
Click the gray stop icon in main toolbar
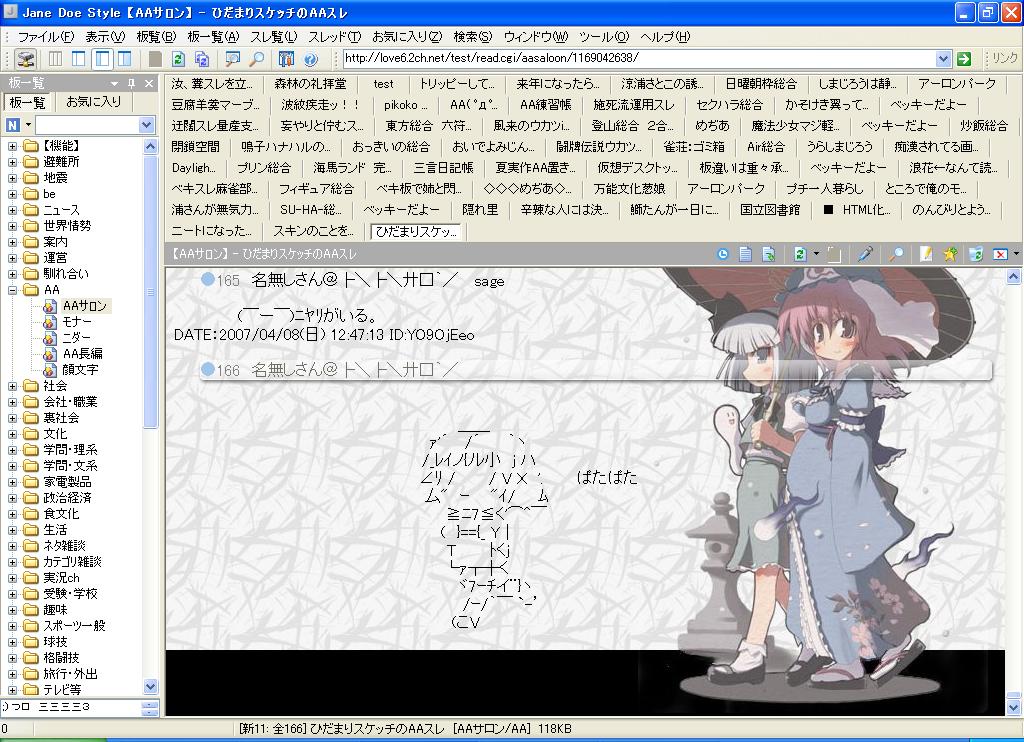coord(155,59)
